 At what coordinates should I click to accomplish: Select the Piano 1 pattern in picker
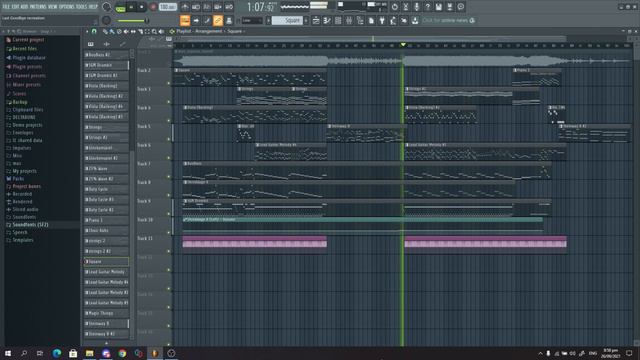tap(106, 220)
